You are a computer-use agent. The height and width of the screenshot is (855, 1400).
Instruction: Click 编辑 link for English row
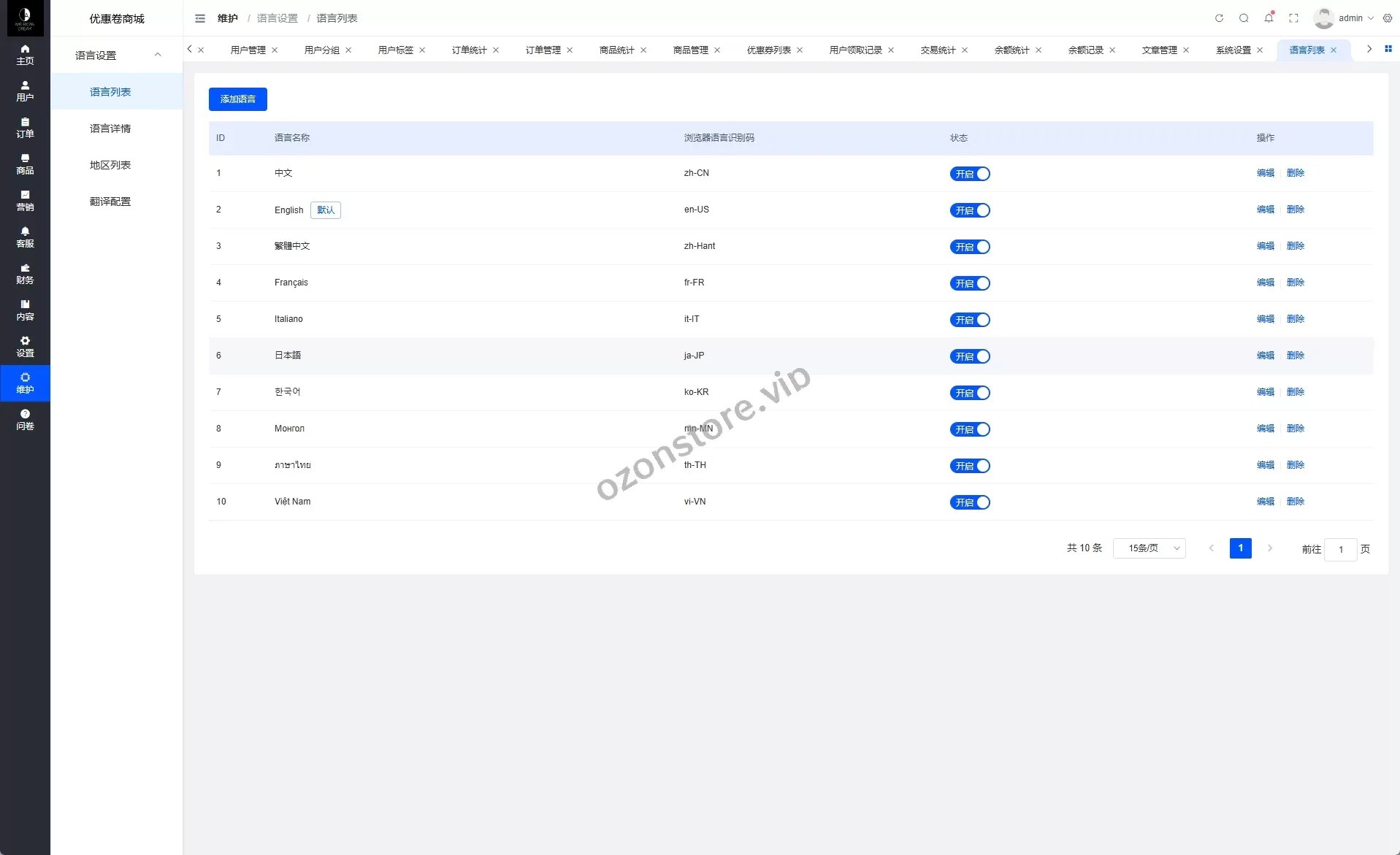point(1265,210)
